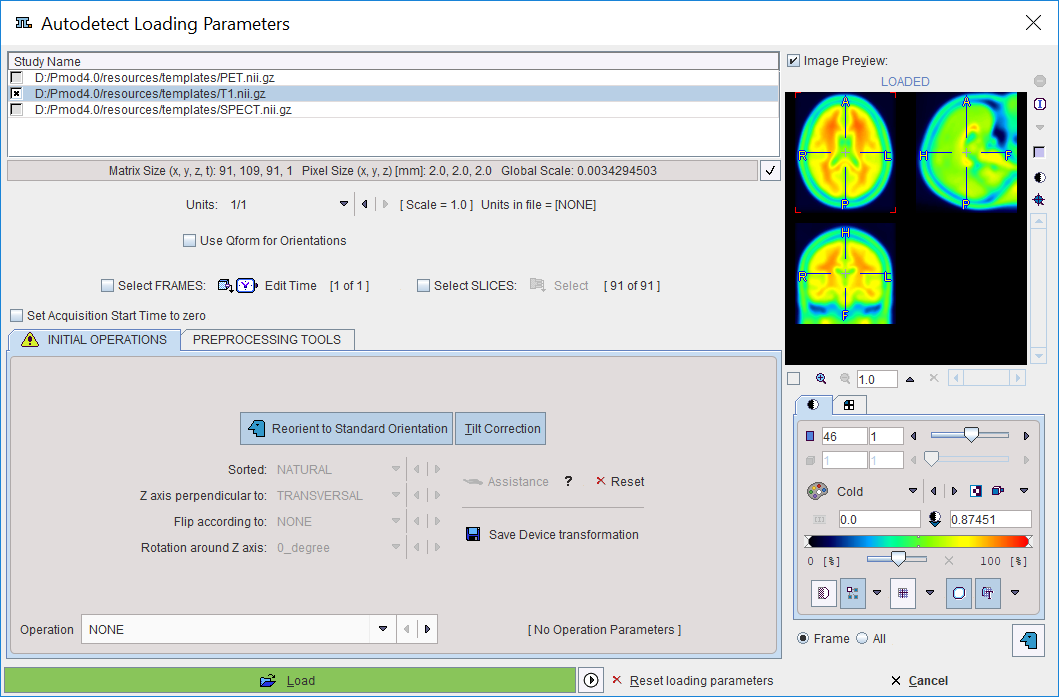The height and width of the screenshot is (697, 1059).
Task: Switch to the INITIAL OPERATIONS tab
Action: point(95,340)
